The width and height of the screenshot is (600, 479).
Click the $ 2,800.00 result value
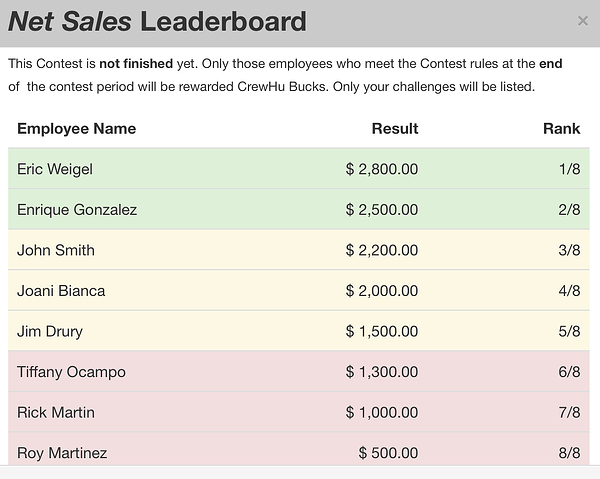pos(382,169)
